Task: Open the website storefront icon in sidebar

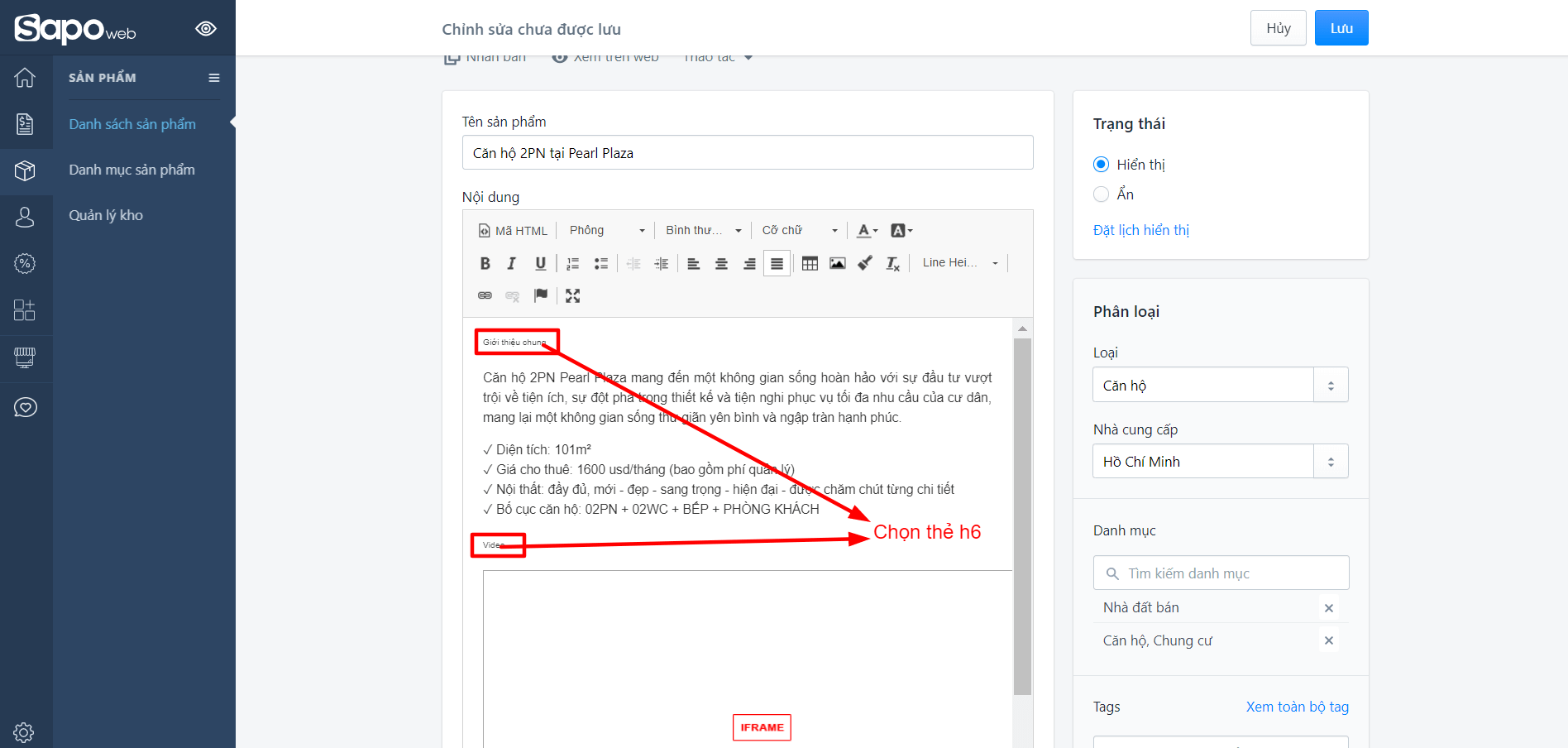Action: tap(25, 357)
